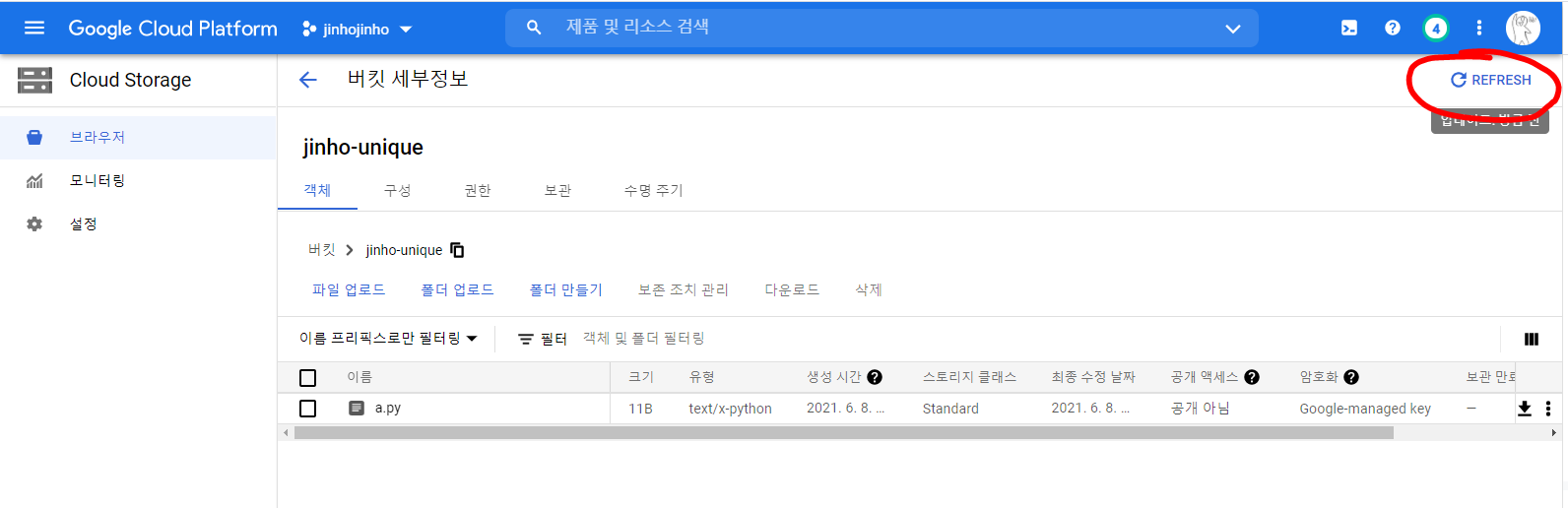
Task: Switch to the 객체 tab
Action: (x=317, y=190)
